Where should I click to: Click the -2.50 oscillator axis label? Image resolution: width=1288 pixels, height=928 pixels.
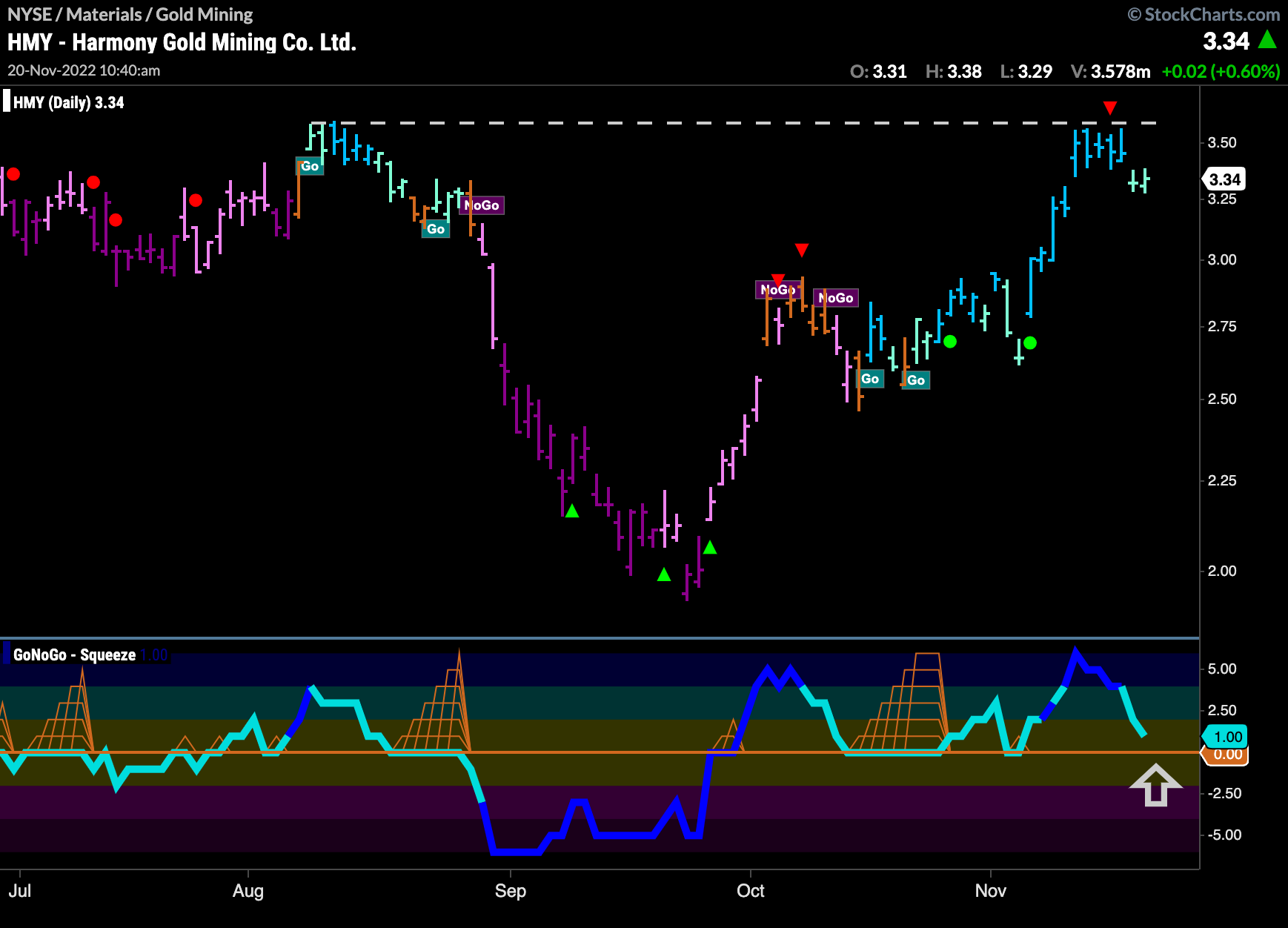tap(1224, 793)
